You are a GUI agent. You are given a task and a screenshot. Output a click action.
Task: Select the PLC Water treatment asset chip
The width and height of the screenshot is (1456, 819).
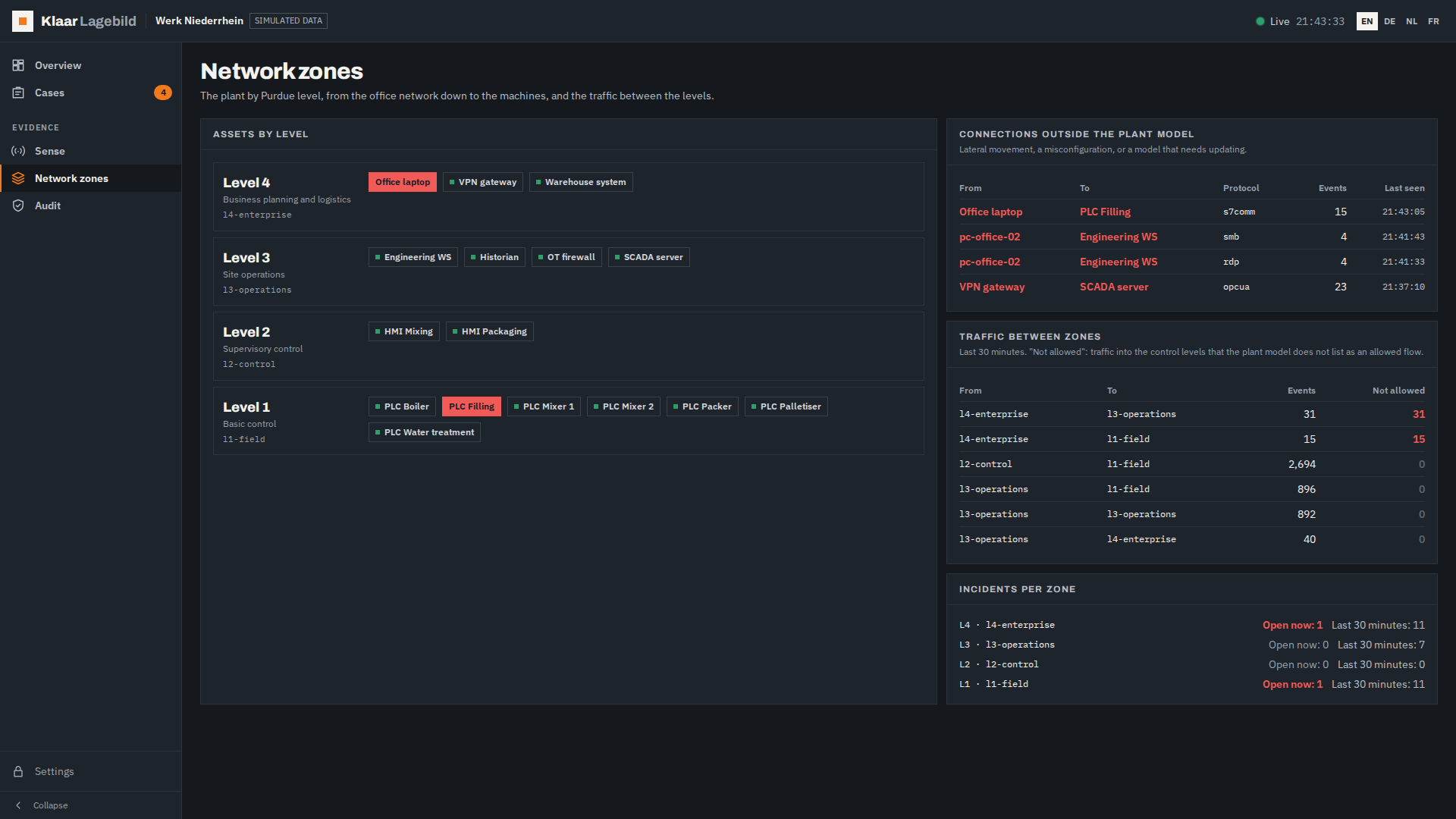pyautogui.click(x=425, y=432)
